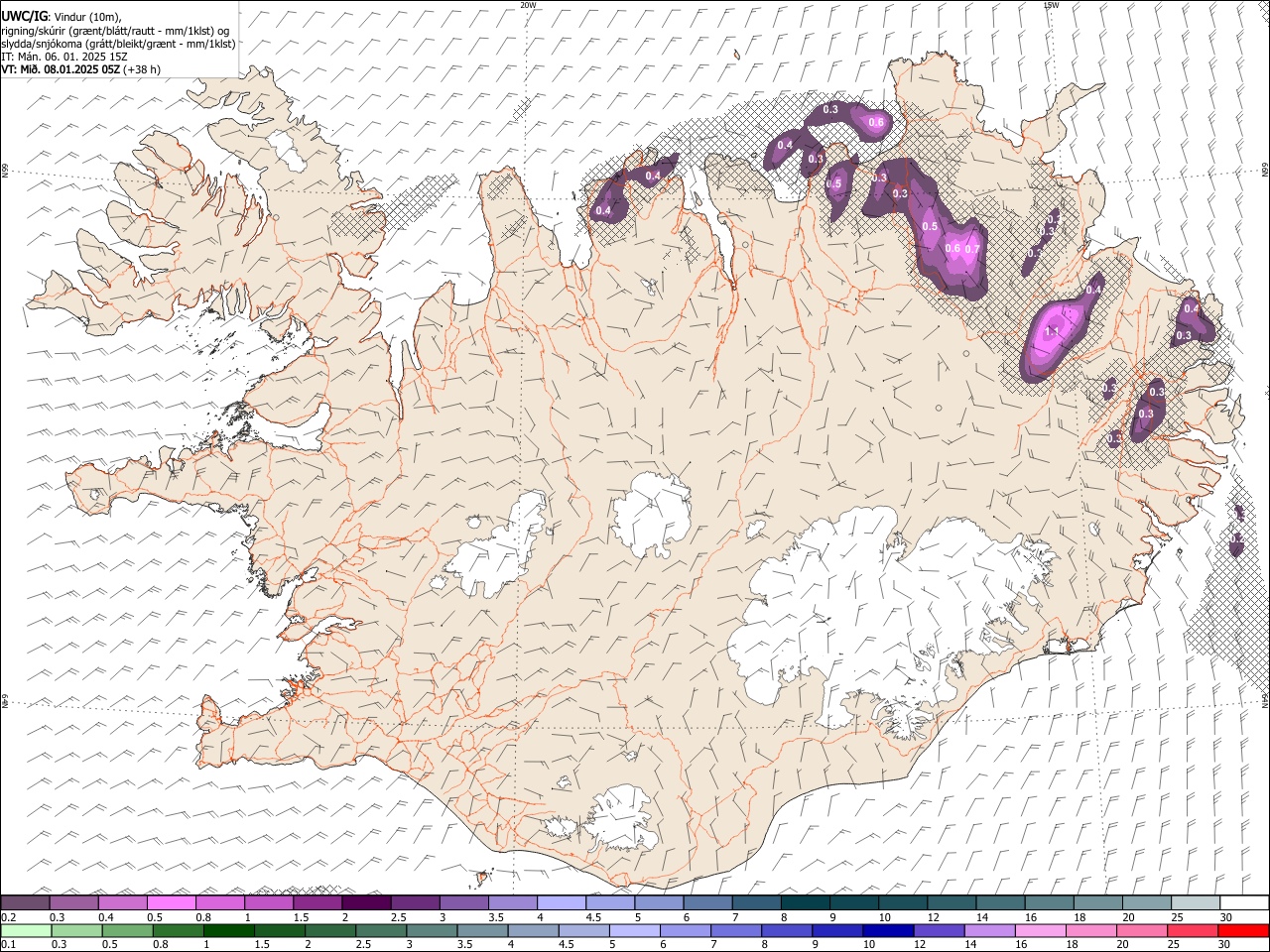
Task: Select the pale grey 25 swatch in top legend
Action: [1195, 902]
